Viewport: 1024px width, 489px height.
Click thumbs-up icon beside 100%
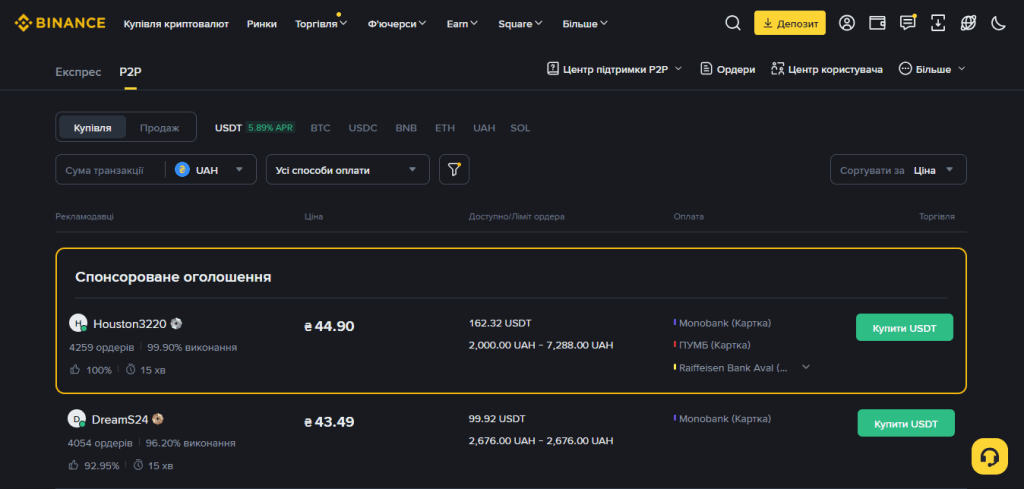click(x=75, y=370)
